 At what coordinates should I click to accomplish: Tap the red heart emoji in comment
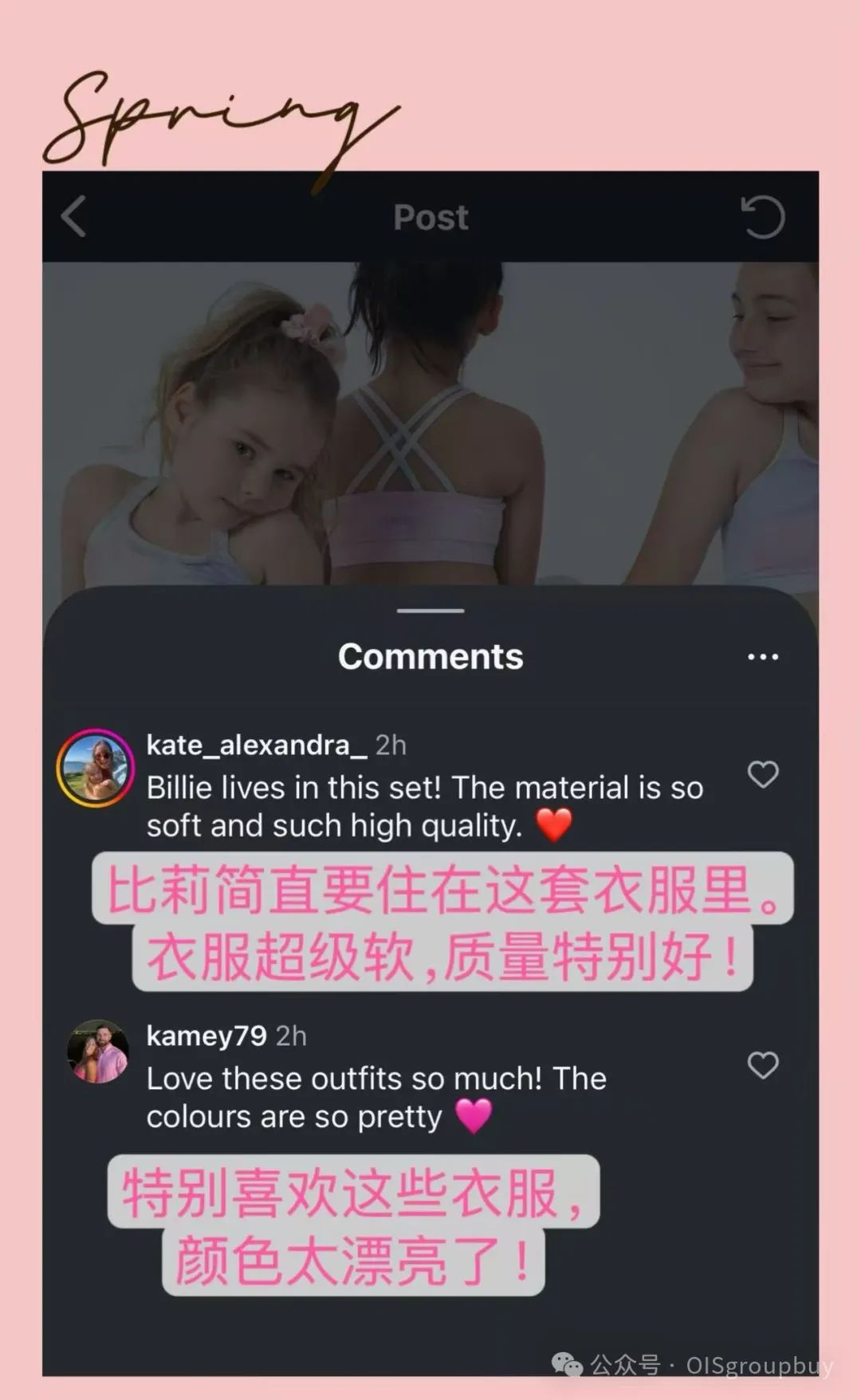(553, 824)
